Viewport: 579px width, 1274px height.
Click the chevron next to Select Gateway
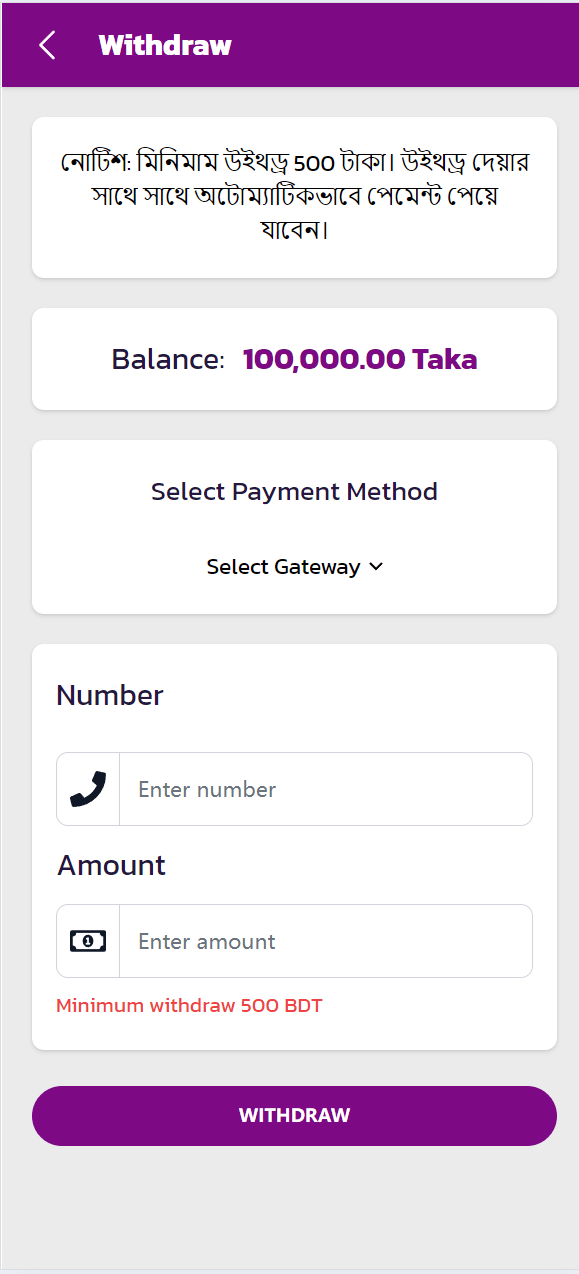376,567
